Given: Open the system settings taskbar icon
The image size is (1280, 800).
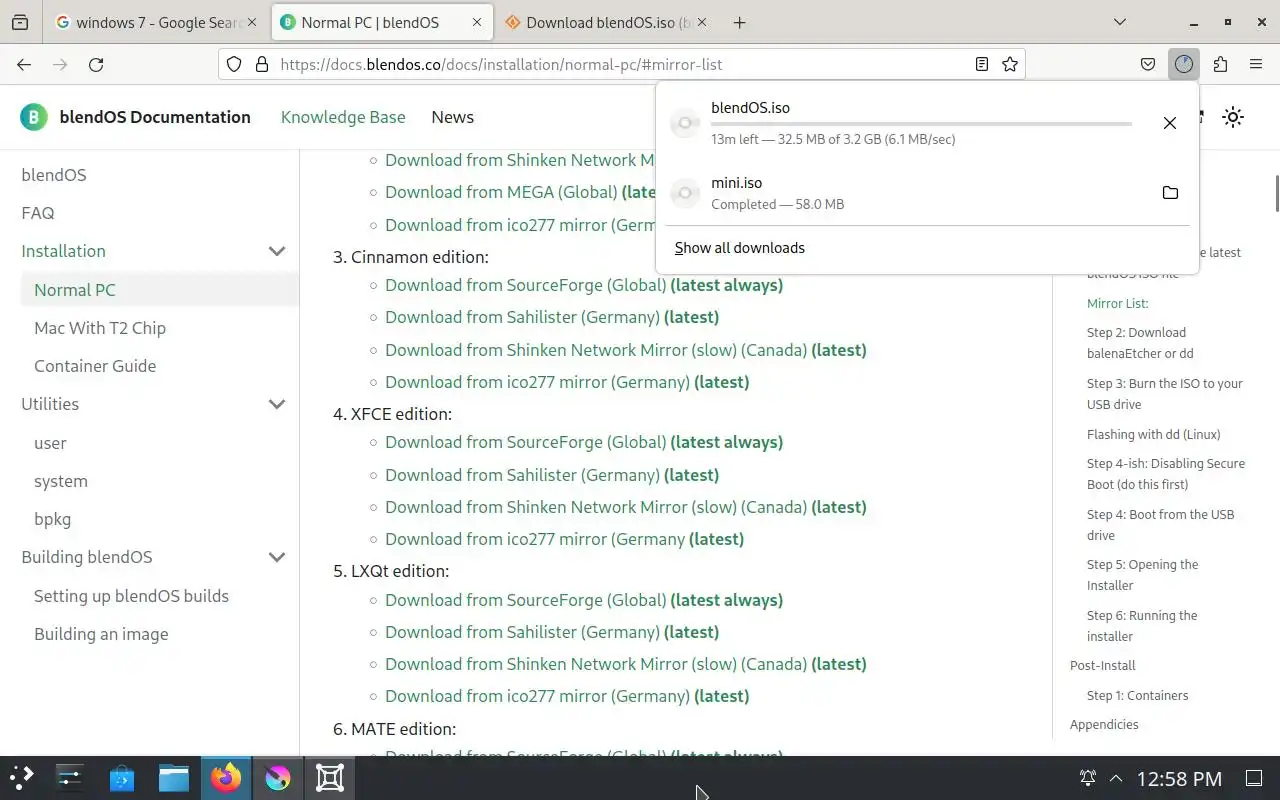Looking at the screenshot, I should click(70, 778).
